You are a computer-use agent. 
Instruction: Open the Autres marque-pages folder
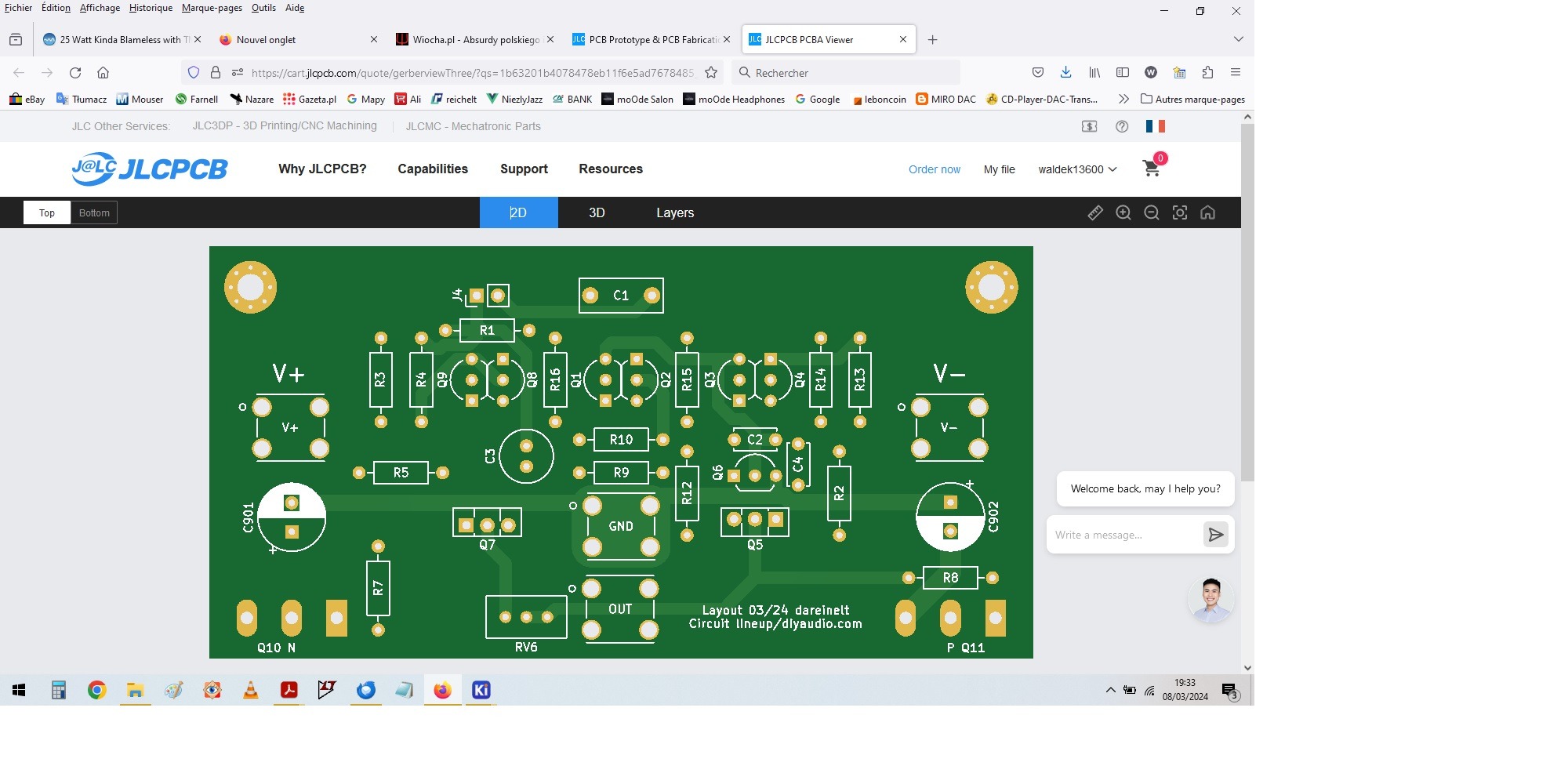1192,99
